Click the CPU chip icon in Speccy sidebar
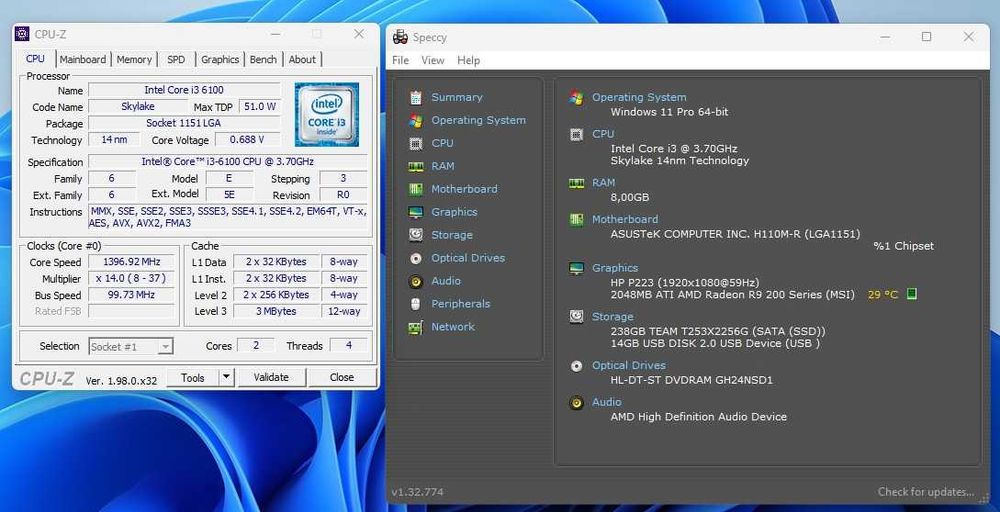Viewport: 1000px width, 512px height. pos(416,143)
